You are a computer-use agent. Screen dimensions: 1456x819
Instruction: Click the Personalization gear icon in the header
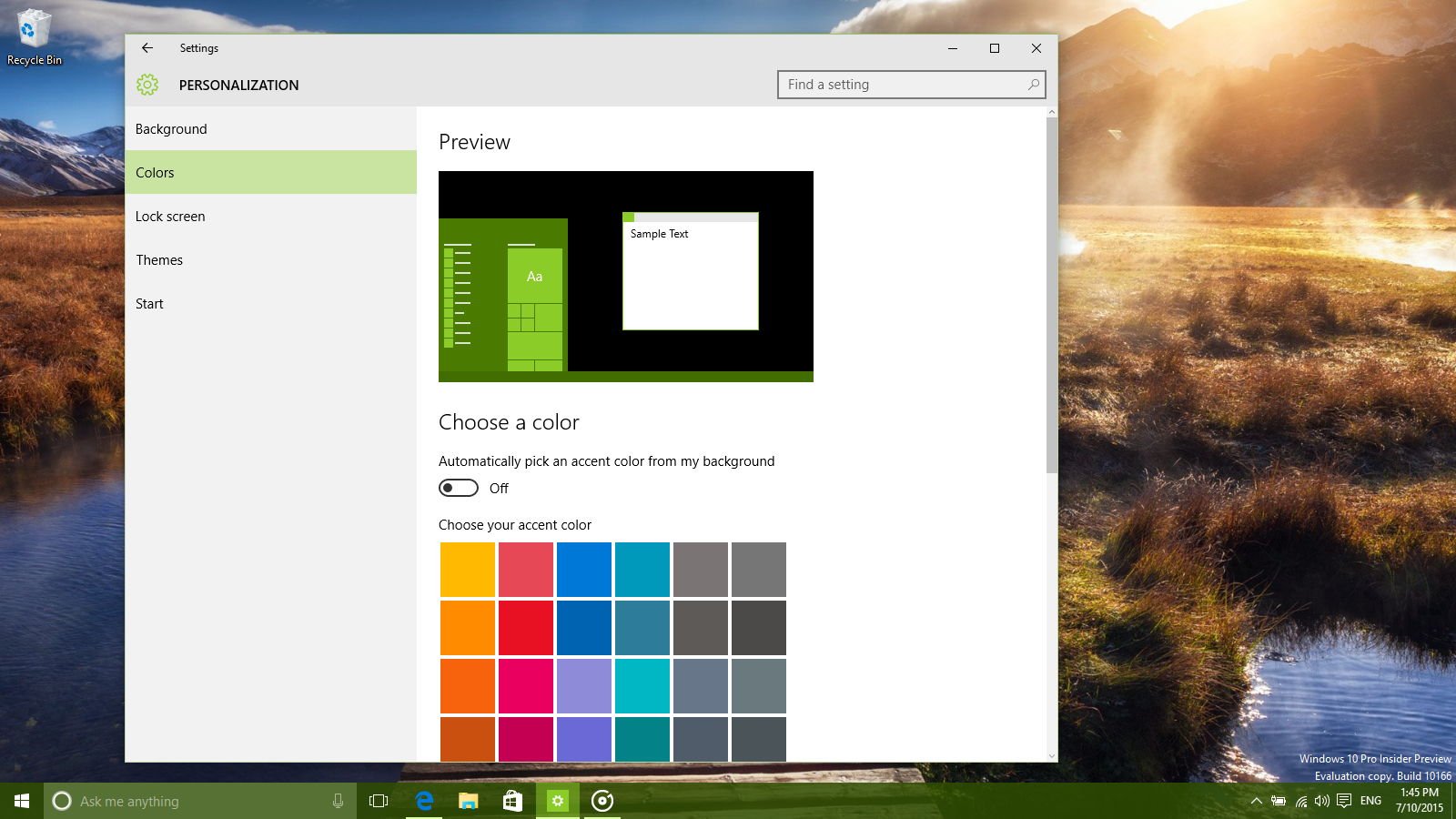coord(147,85)
